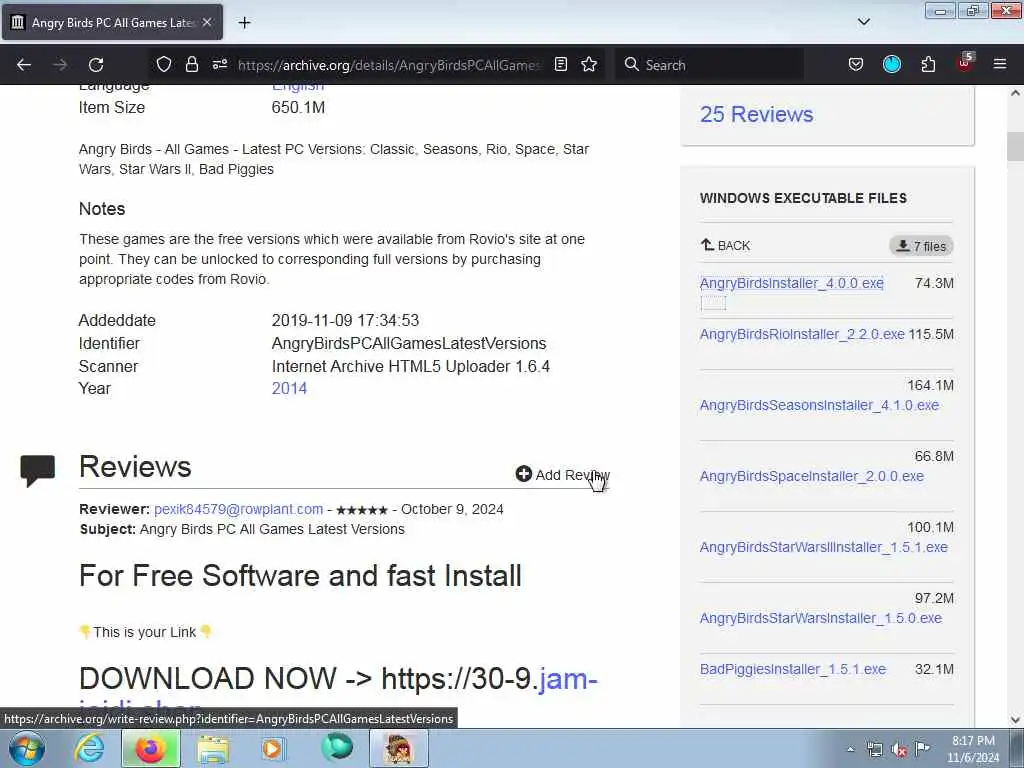Image resolution: width=1024 pixels, height=768 pixels.
Task: Click the Reviews speech bubble icon
Action: coord(38,470)
